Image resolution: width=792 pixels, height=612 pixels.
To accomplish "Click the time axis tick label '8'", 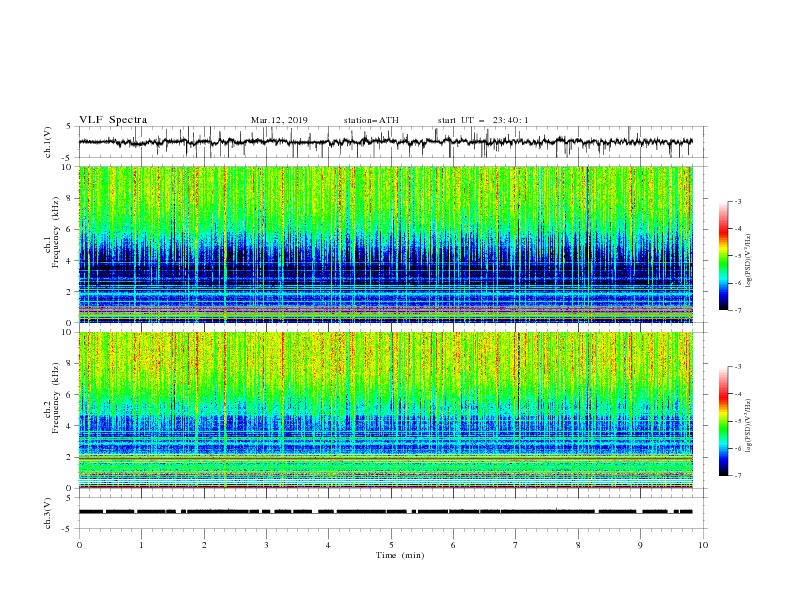I will tap(578, 545).
